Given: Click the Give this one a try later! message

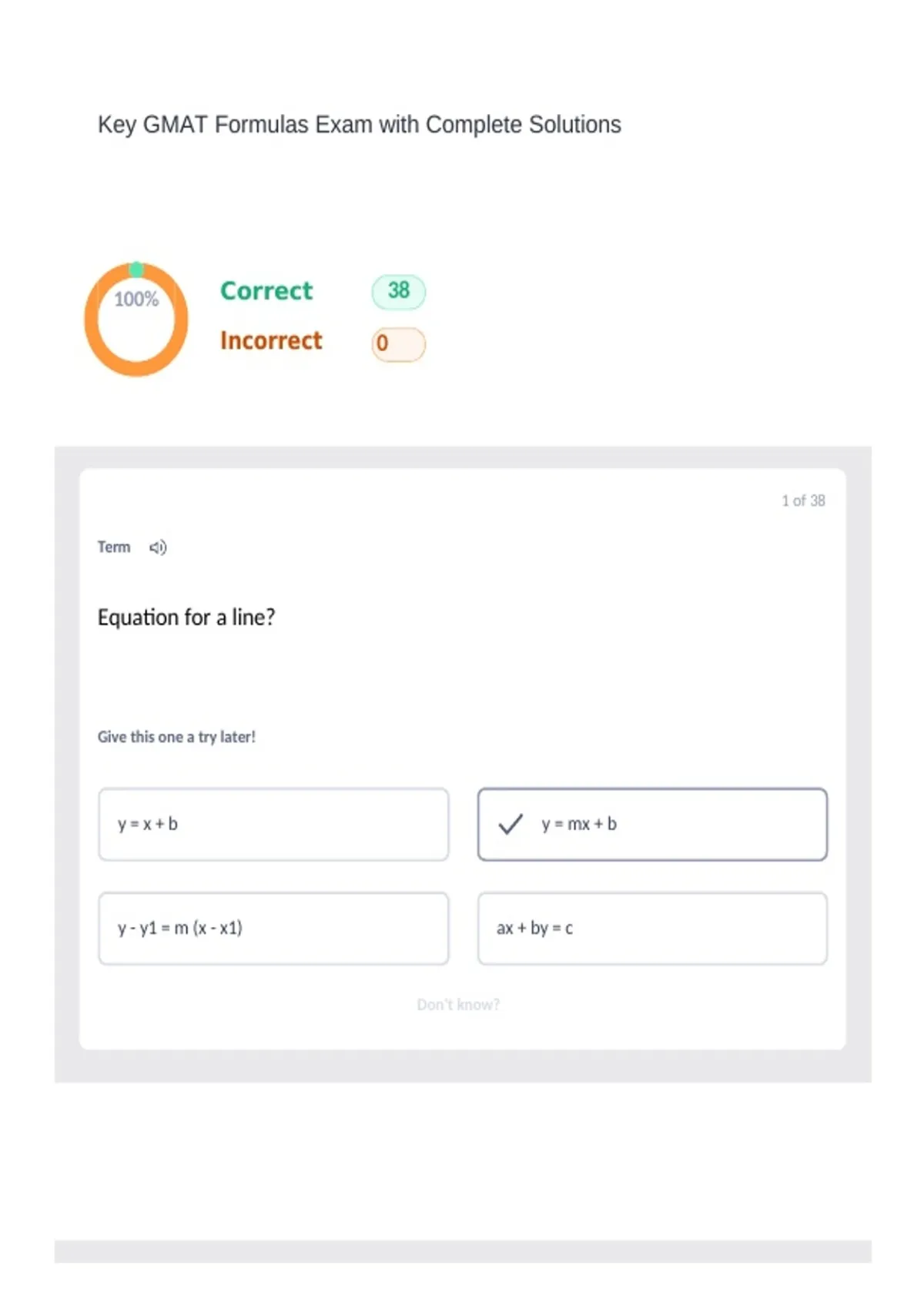Looking at the screenshot, I should click(x=176, y=737).
